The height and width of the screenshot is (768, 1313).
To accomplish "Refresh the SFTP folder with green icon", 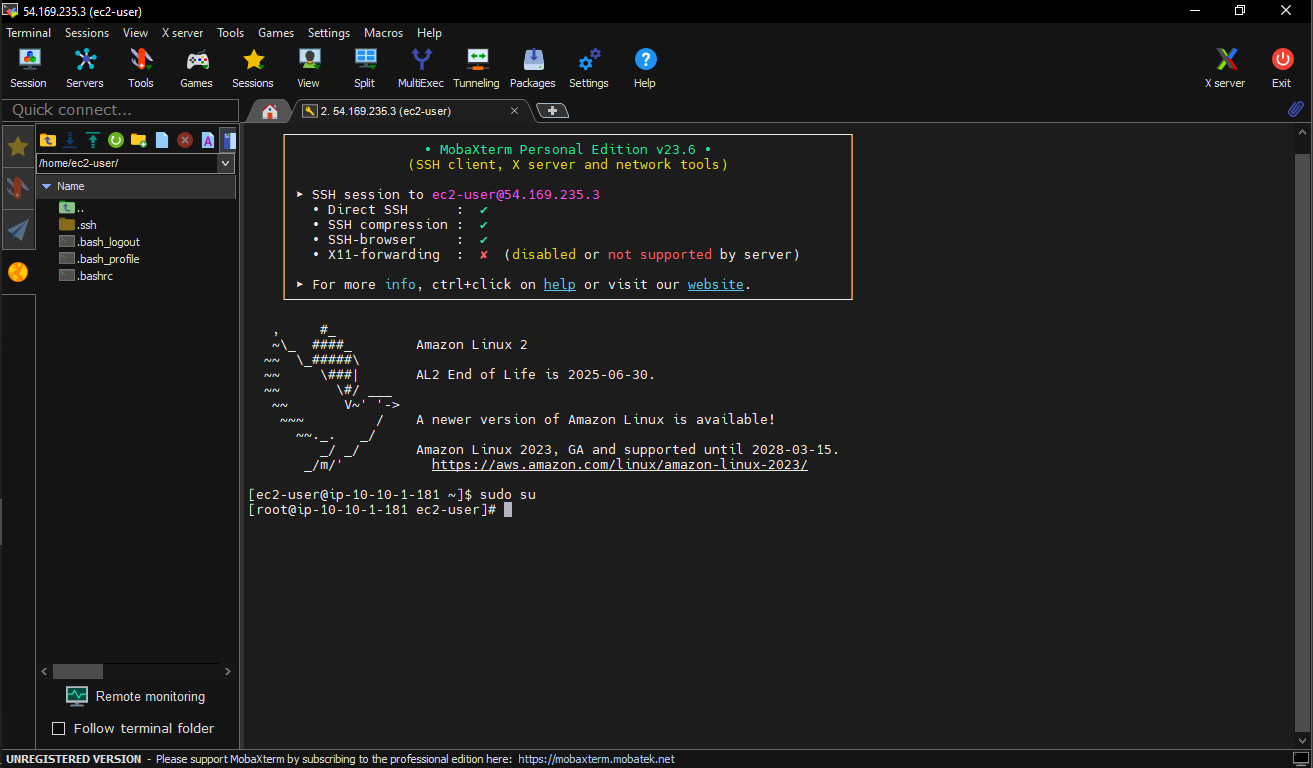I will point(116,140).
